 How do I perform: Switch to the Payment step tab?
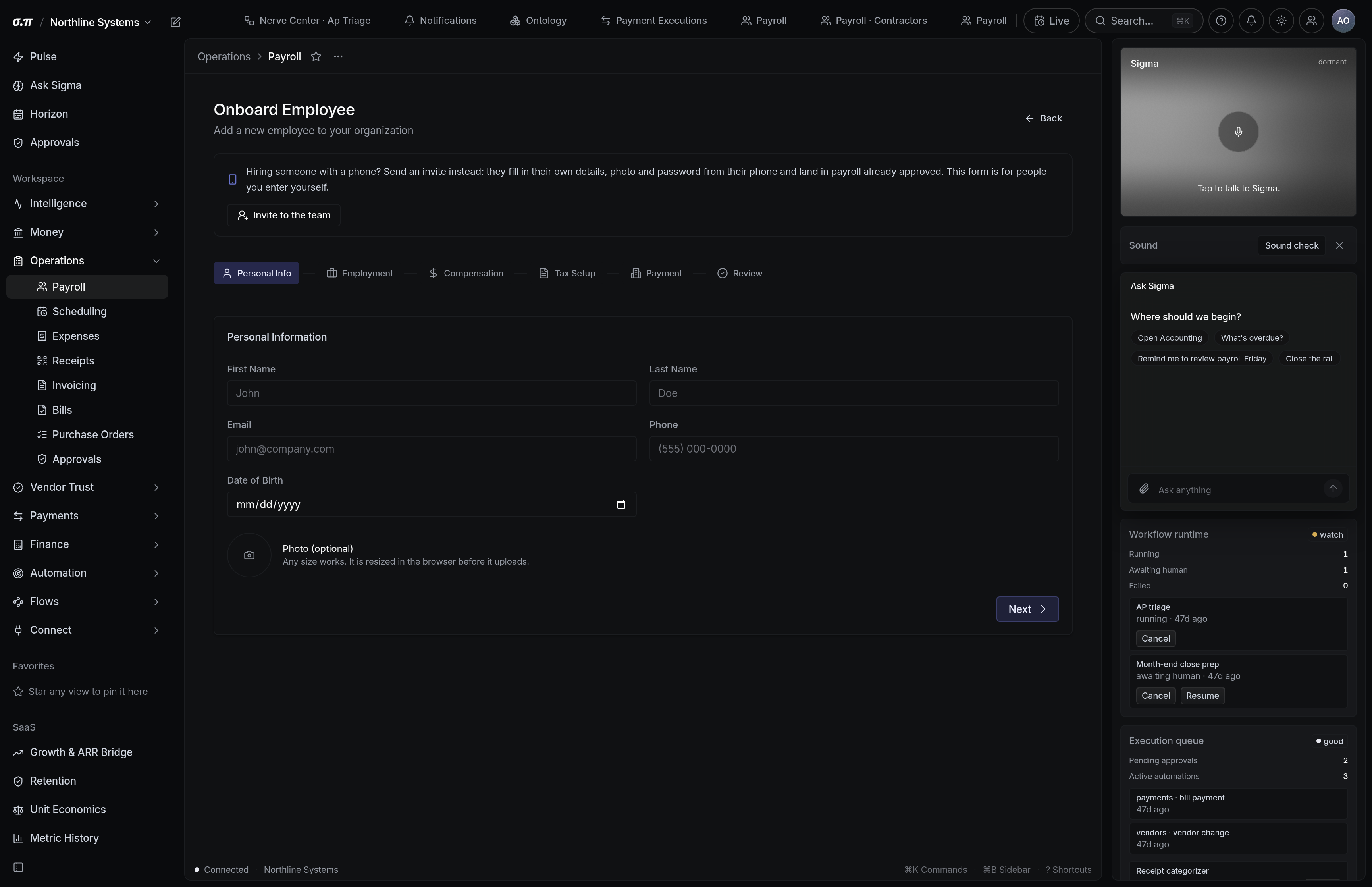tap(656, 273)
